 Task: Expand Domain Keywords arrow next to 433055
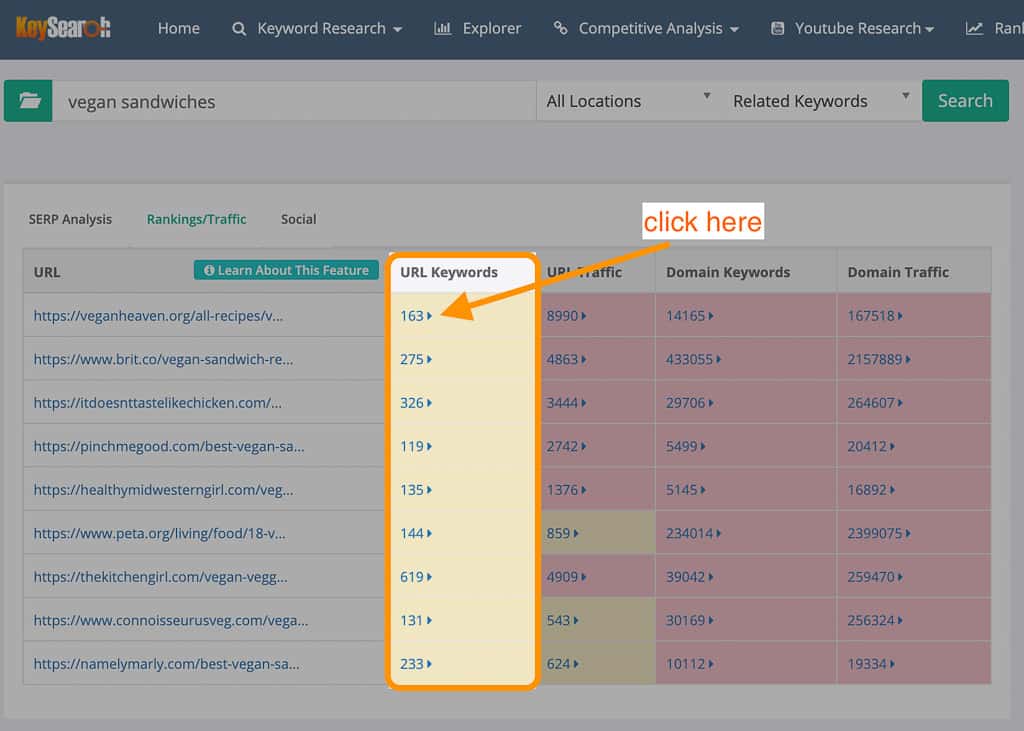pos(718,358)
